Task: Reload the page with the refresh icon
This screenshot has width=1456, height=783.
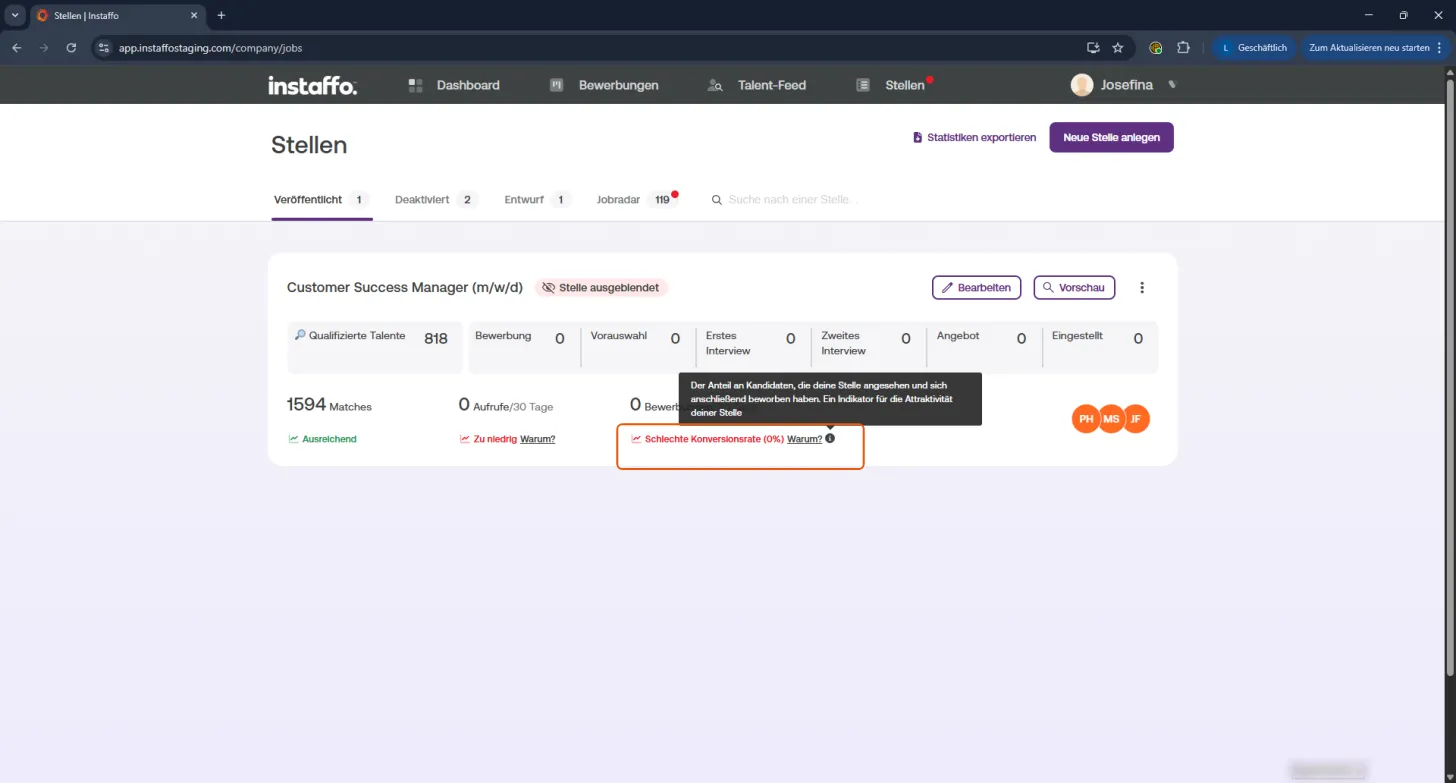Action: click(71, 47)
